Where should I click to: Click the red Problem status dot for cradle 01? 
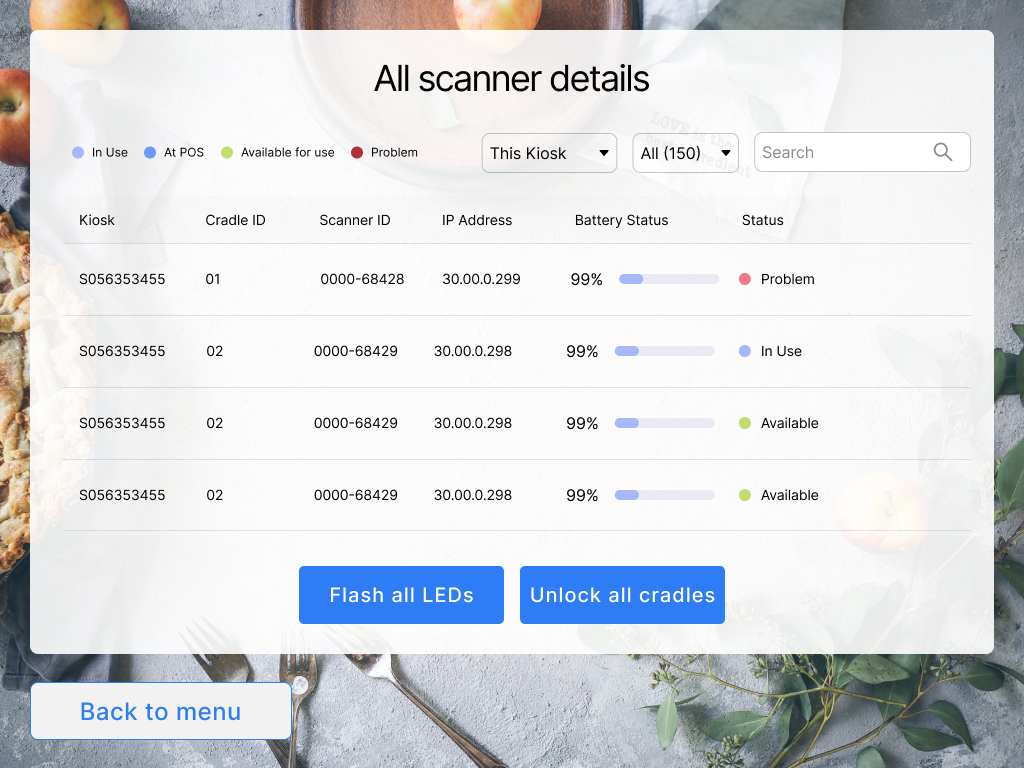click(744, 279)
